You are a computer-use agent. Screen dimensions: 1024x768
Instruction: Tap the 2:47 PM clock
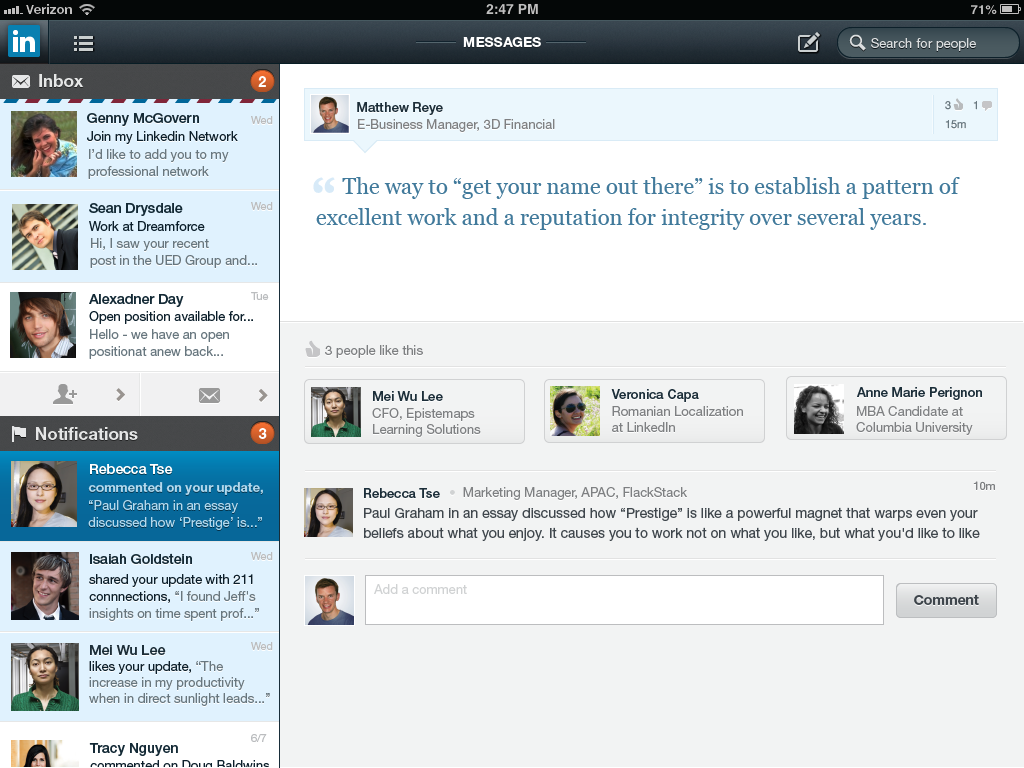[x=512, y=9]
